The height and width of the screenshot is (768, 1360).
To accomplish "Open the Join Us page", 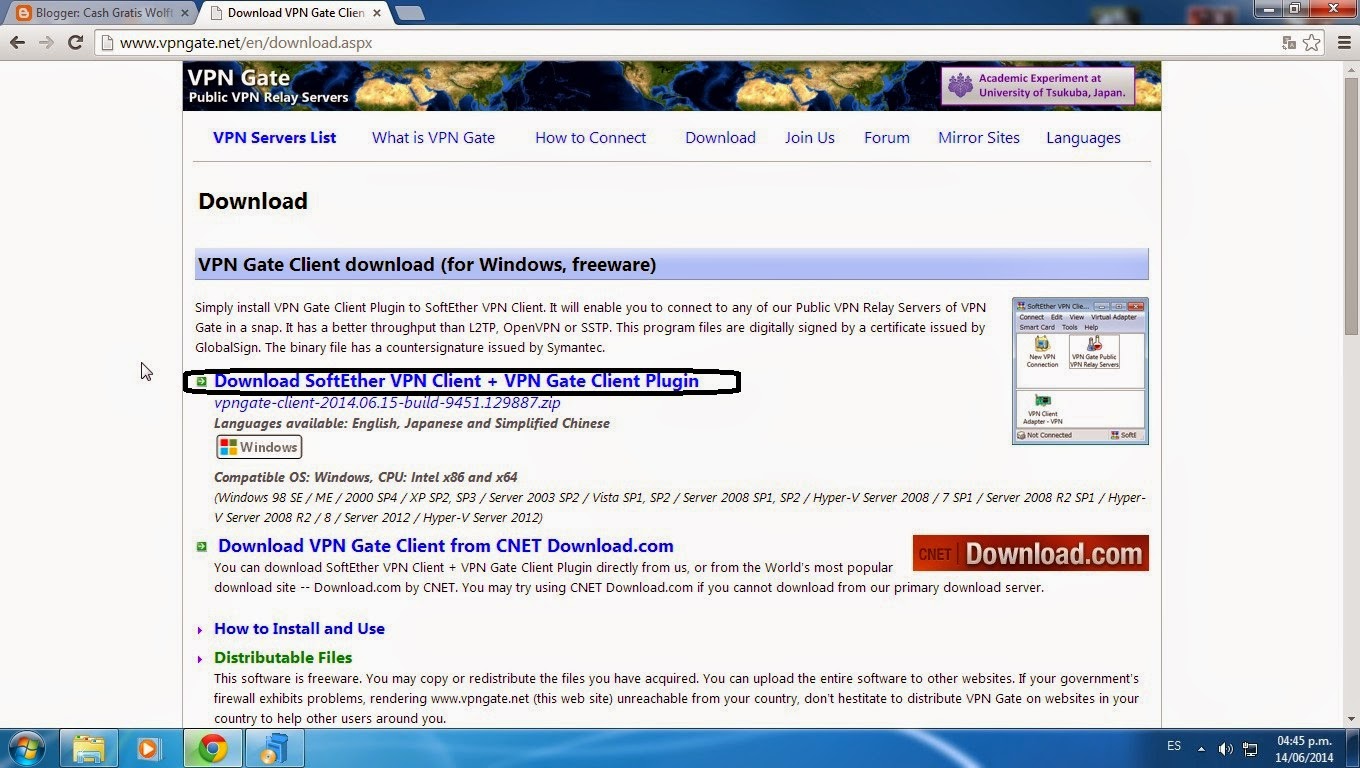I will (809, 138).
